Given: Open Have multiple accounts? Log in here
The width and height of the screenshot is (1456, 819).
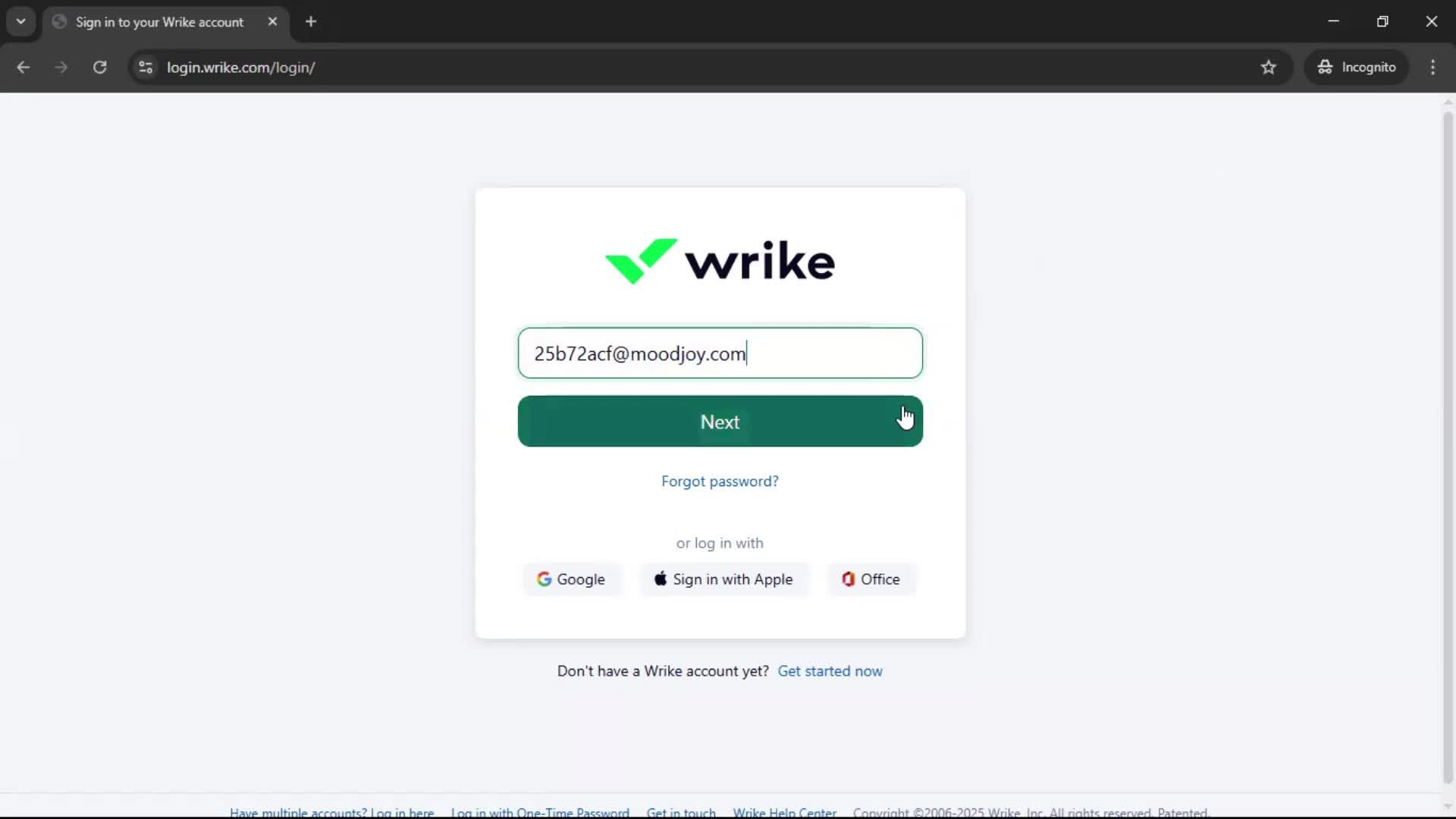Looking at the screenshot, I should point(331,812).
